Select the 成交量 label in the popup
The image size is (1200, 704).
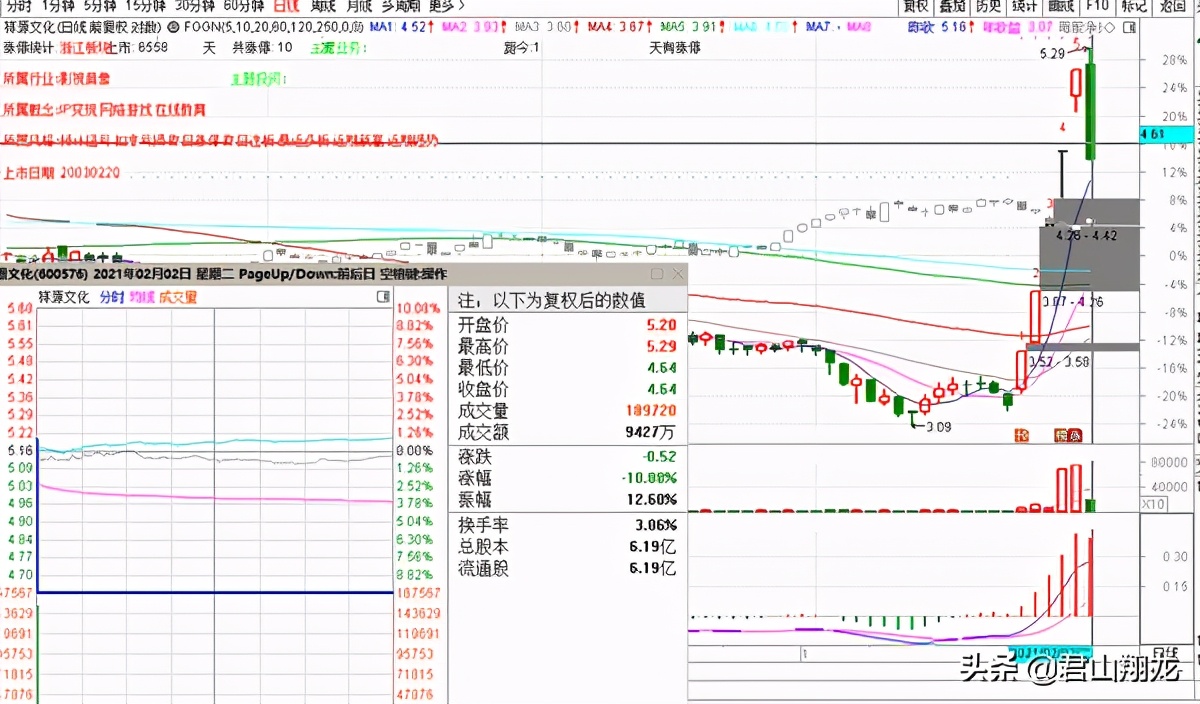pos(179,297)
